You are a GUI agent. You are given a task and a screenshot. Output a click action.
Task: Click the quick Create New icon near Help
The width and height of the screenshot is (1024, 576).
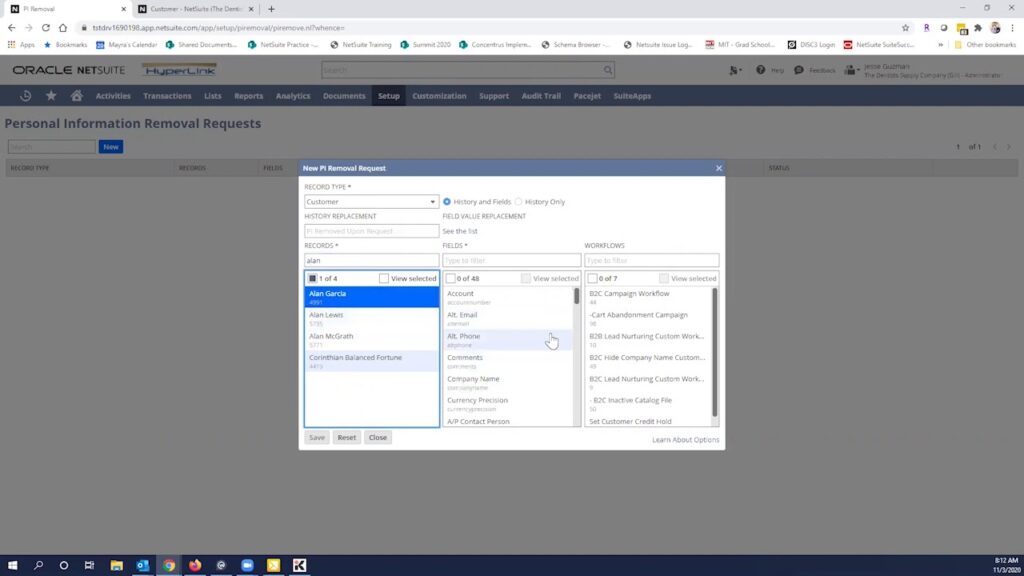click(736, 70)
